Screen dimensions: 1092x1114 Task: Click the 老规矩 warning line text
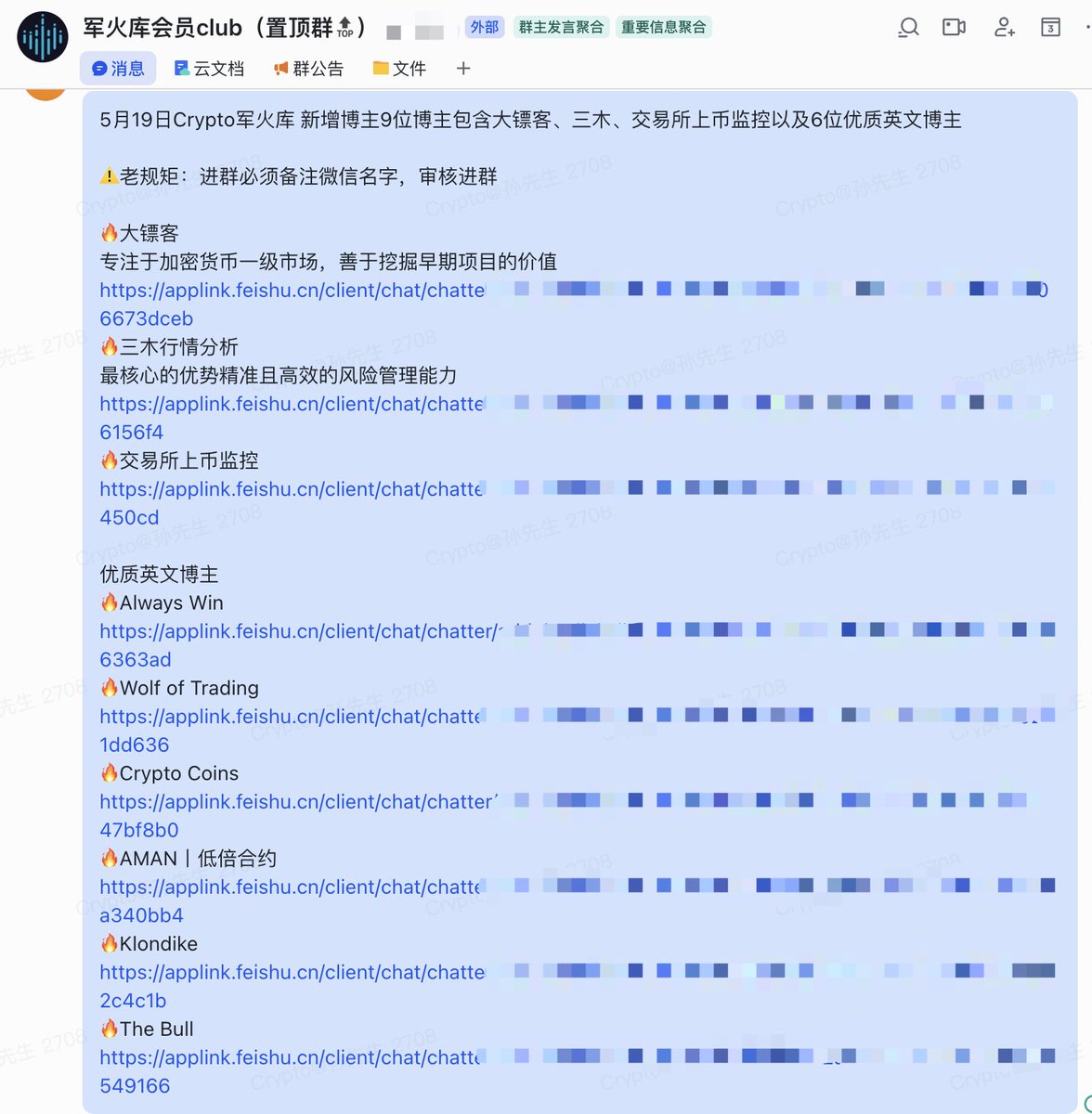(298, 176)
